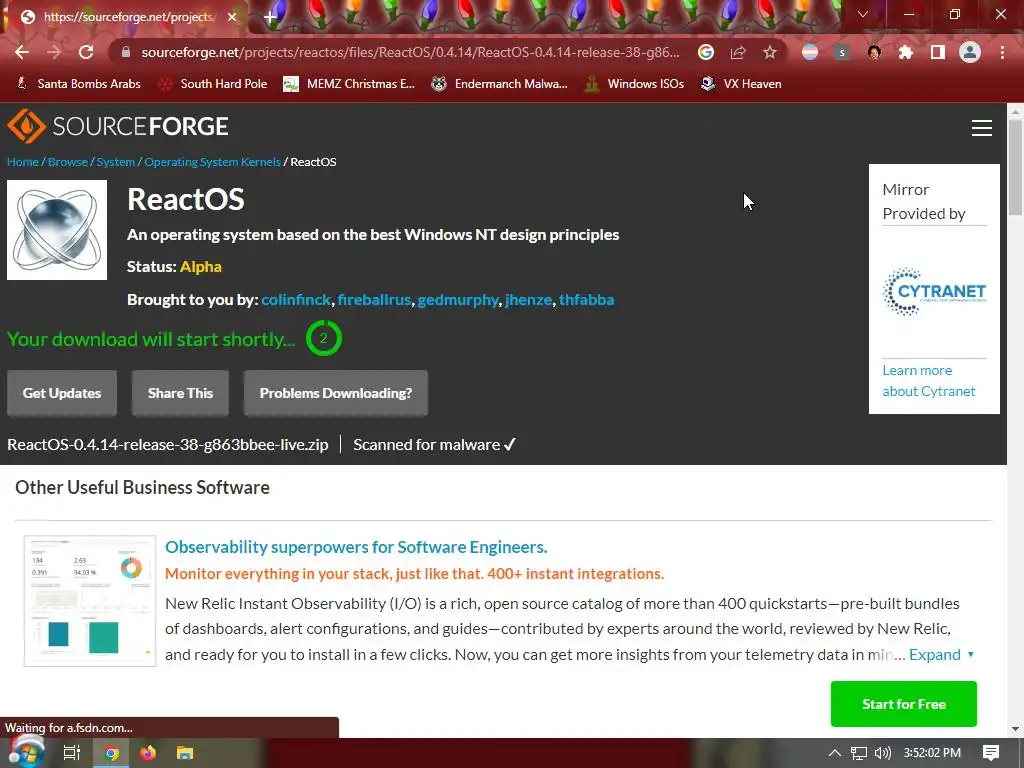
Task: Open Task View in the taskbar
Action: tap(72, 753)
